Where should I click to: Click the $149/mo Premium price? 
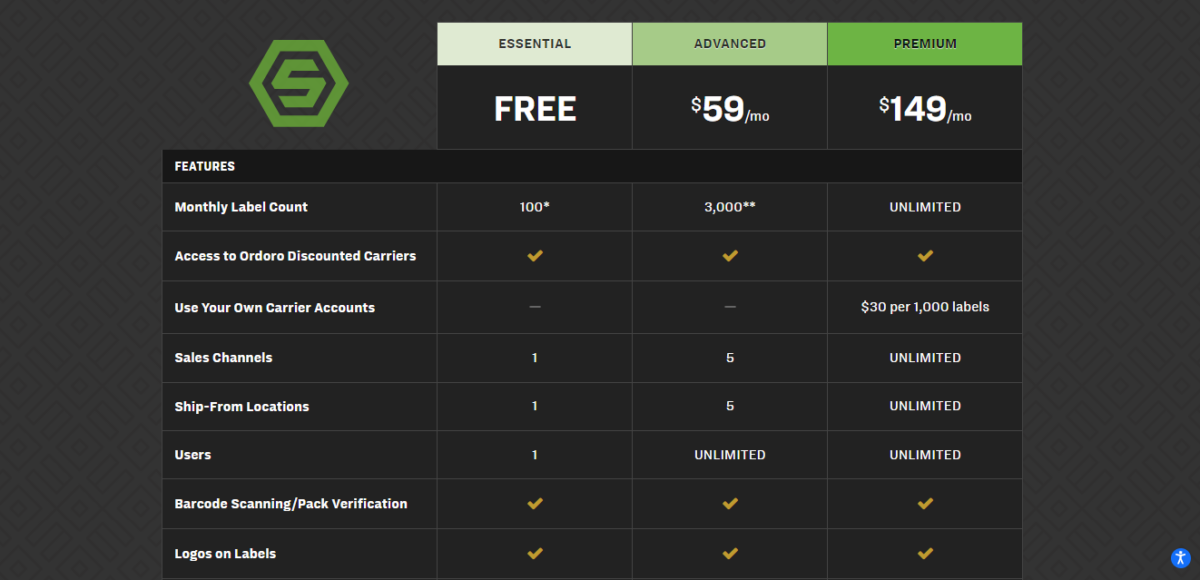coord(925,109)
